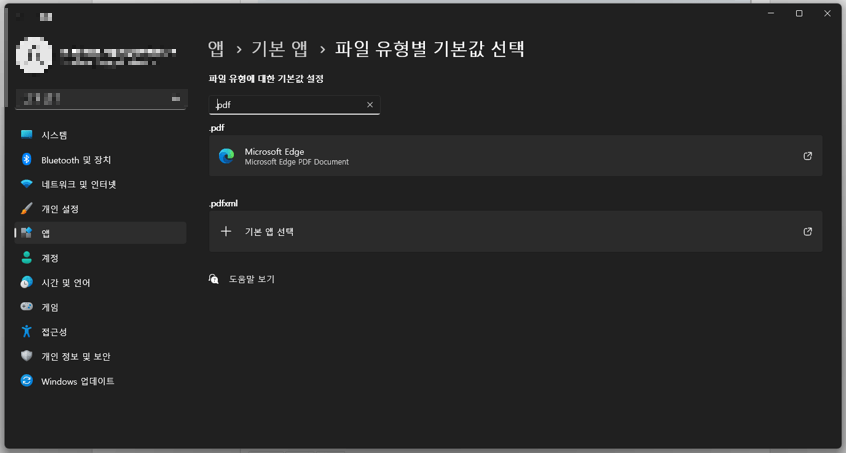The width and height of the screenshot is (846, 453).
Task: Open external link icon on Microsoft Edge row
Action: [808, 156]
